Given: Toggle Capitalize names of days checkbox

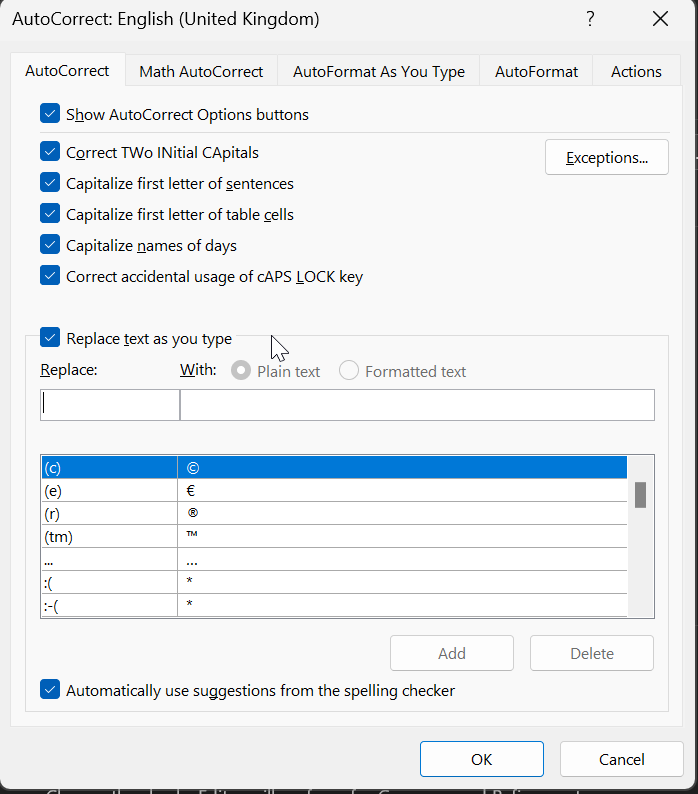Looking at the screenshot, I should [x=50, y=245].
